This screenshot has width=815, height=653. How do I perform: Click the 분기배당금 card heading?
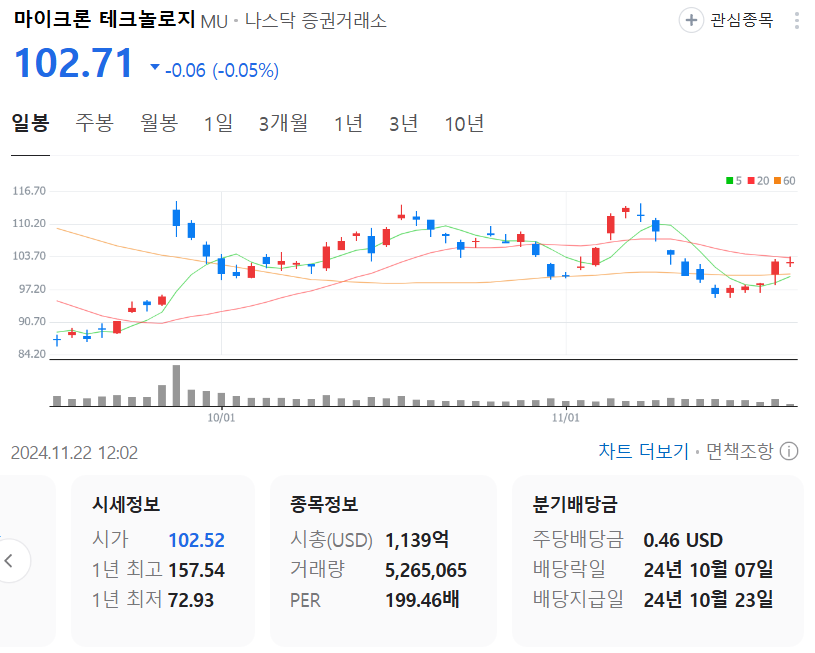[575, 504]
